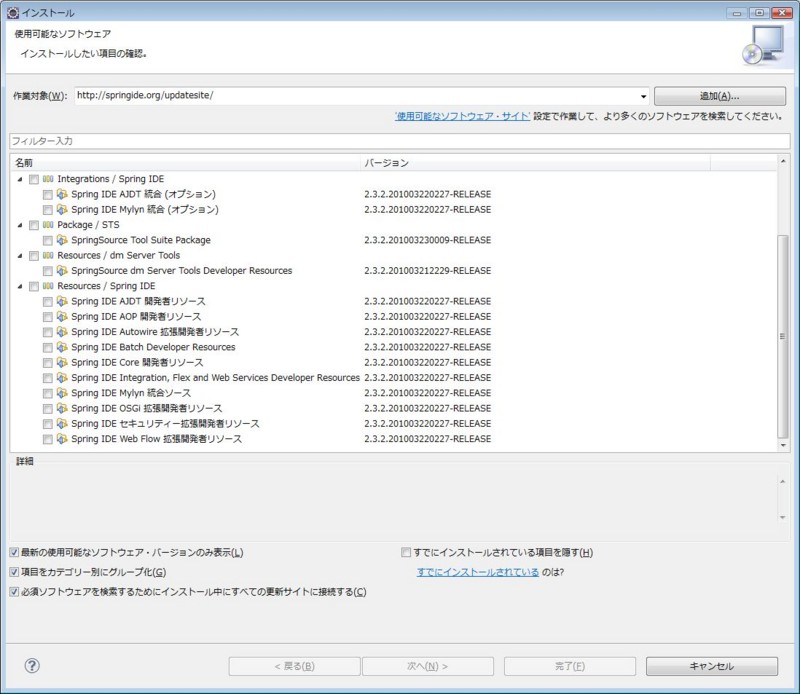Collapse the Resources / Spring IDE tree node
The height and width of the screenshot is (694, 800).
point(20,286)
